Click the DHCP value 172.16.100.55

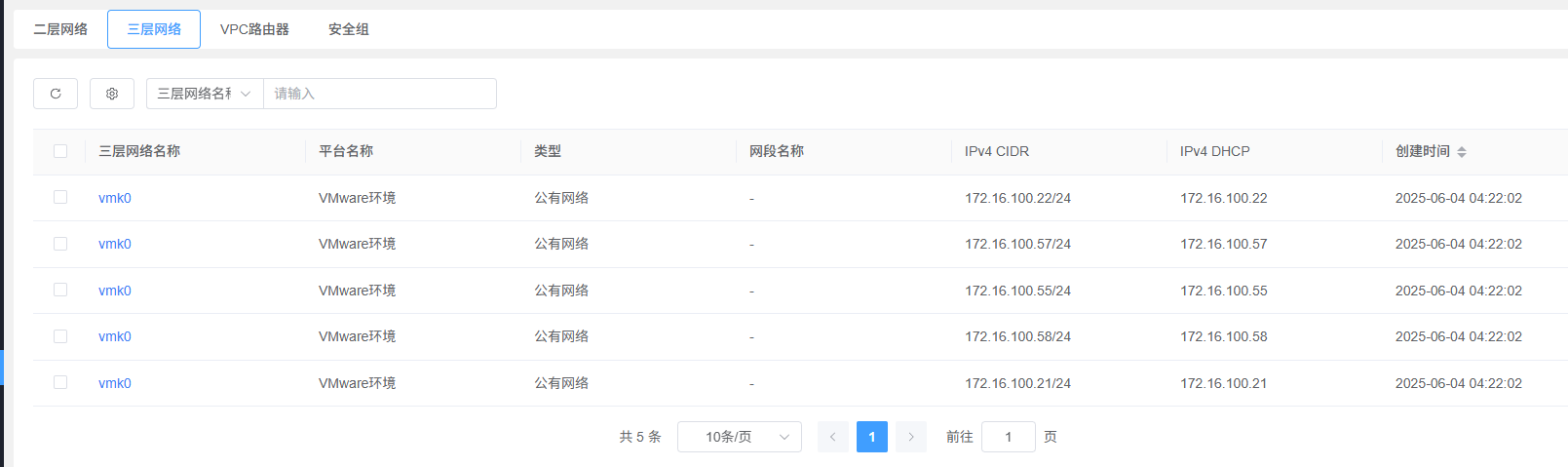tap(1224, 291)
